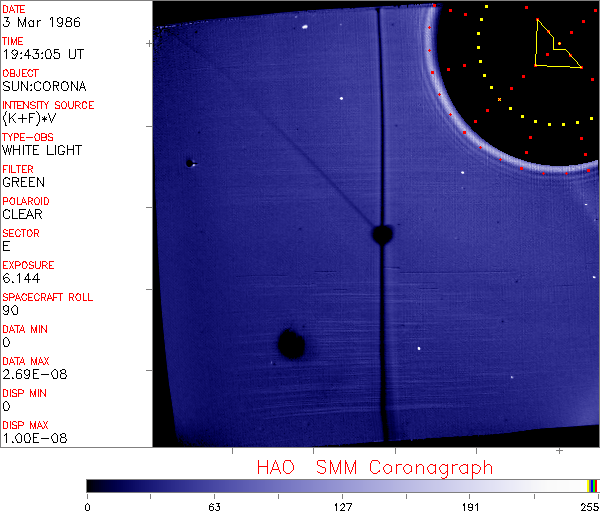Image resolution: width=600 pixels, height=512 pixels.
Task: Select the SUN:CORONA object text
Action: 44,86
